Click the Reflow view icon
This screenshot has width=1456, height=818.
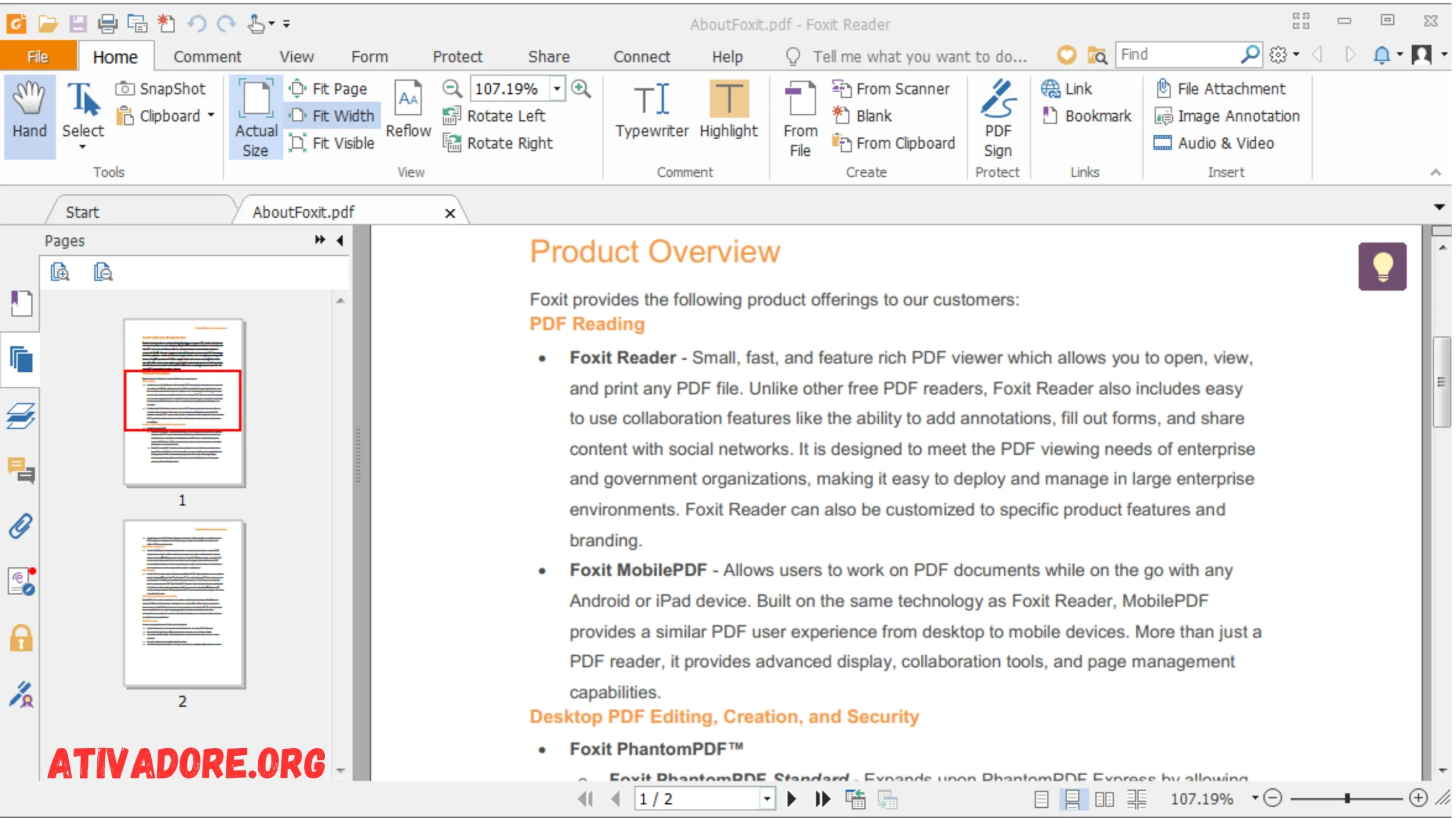[x=408, y=109]
